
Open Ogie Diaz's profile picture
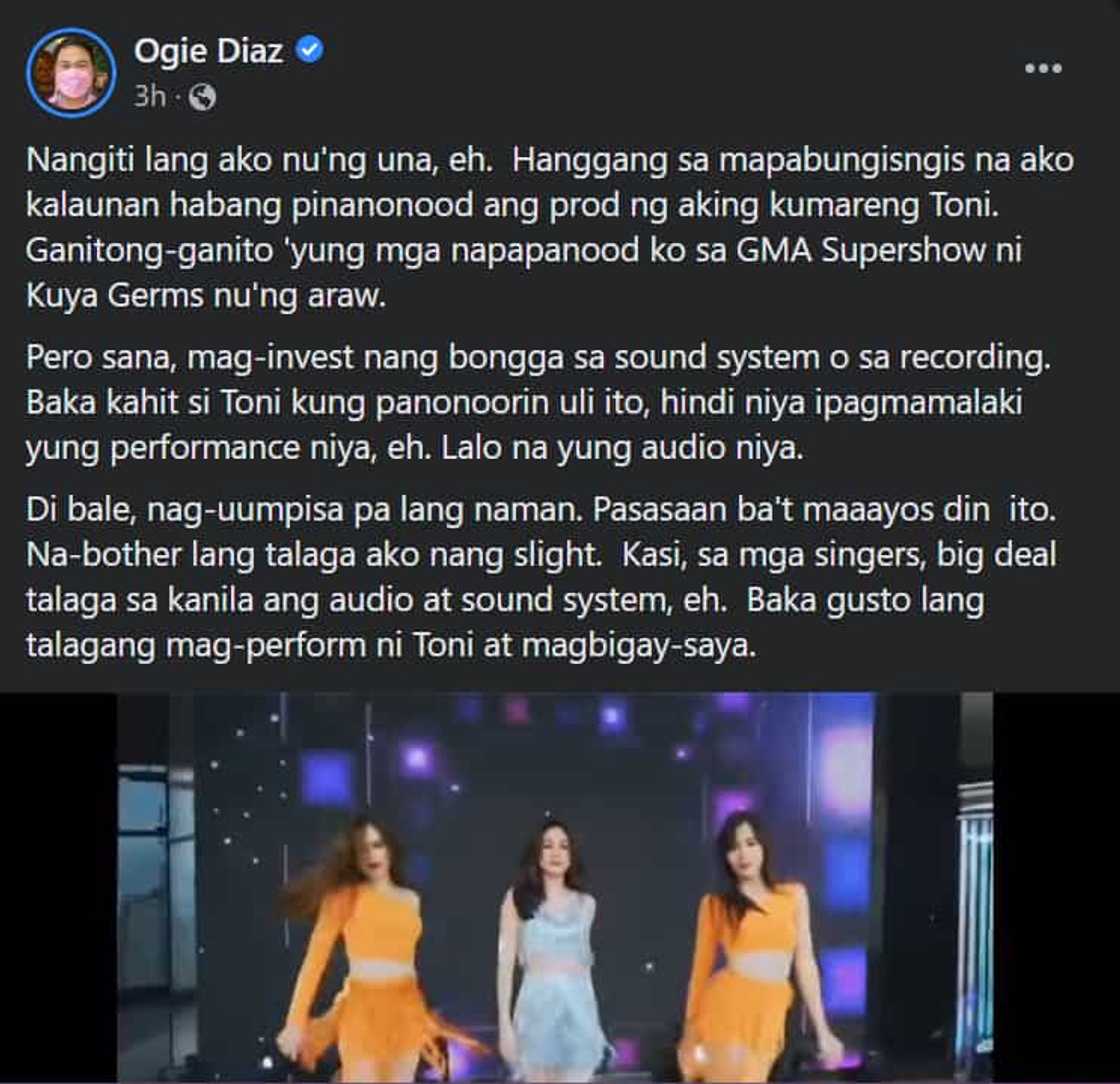point(71,73)
